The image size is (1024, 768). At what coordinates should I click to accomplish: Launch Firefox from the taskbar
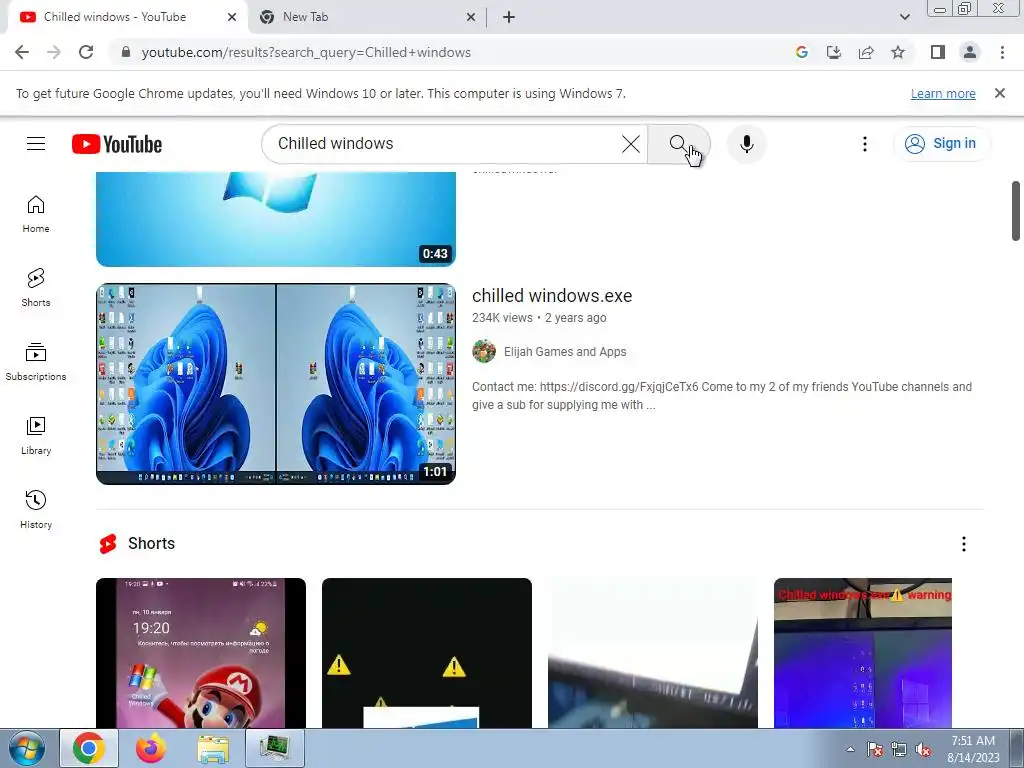pos(150,748)
